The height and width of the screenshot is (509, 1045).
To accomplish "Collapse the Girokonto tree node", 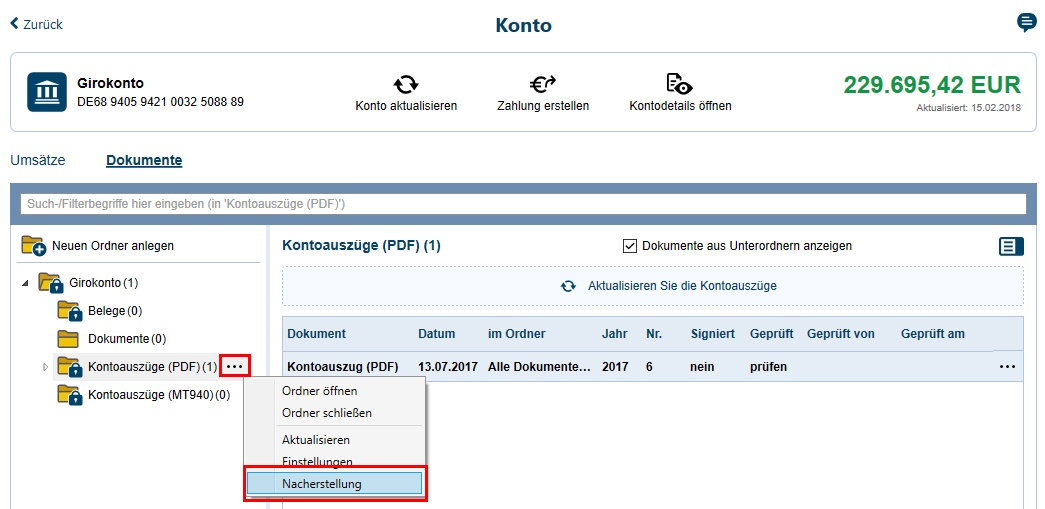I will click(x=25, y=284).
